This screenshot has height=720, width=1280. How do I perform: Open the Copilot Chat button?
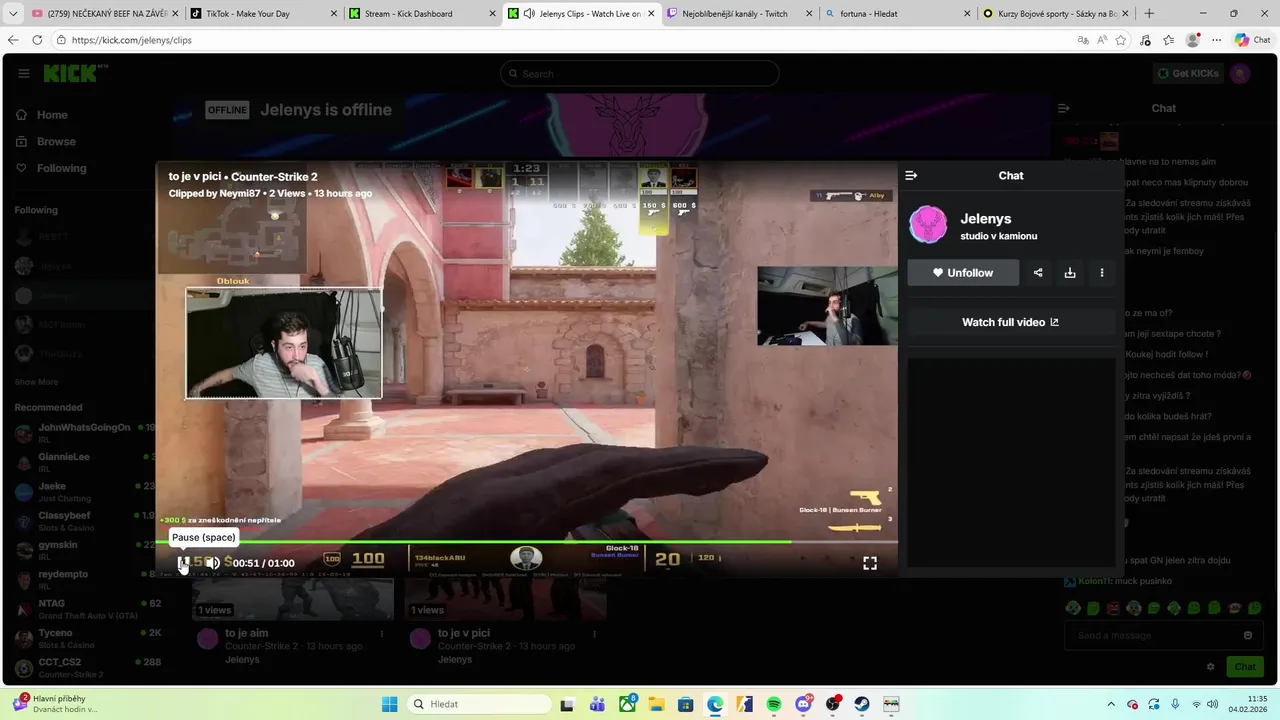point(1254,40)
